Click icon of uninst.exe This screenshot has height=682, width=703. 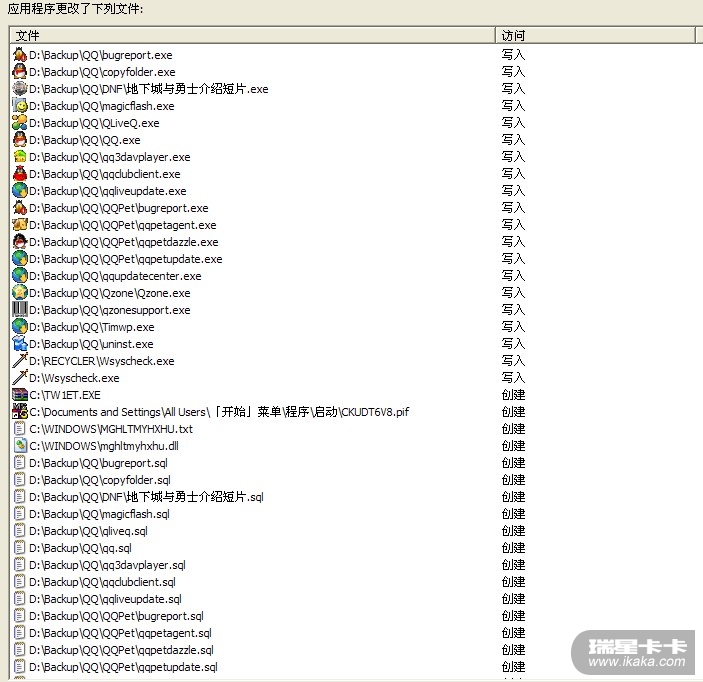click(x=20, y=344)
